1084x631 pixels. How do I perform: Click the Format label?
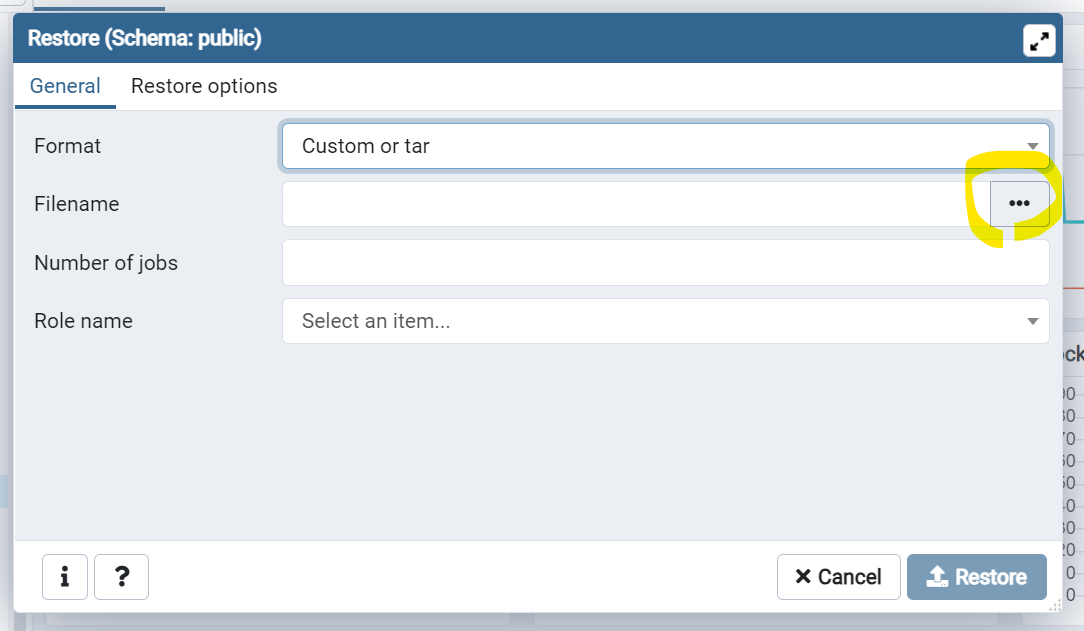point(67,146)
